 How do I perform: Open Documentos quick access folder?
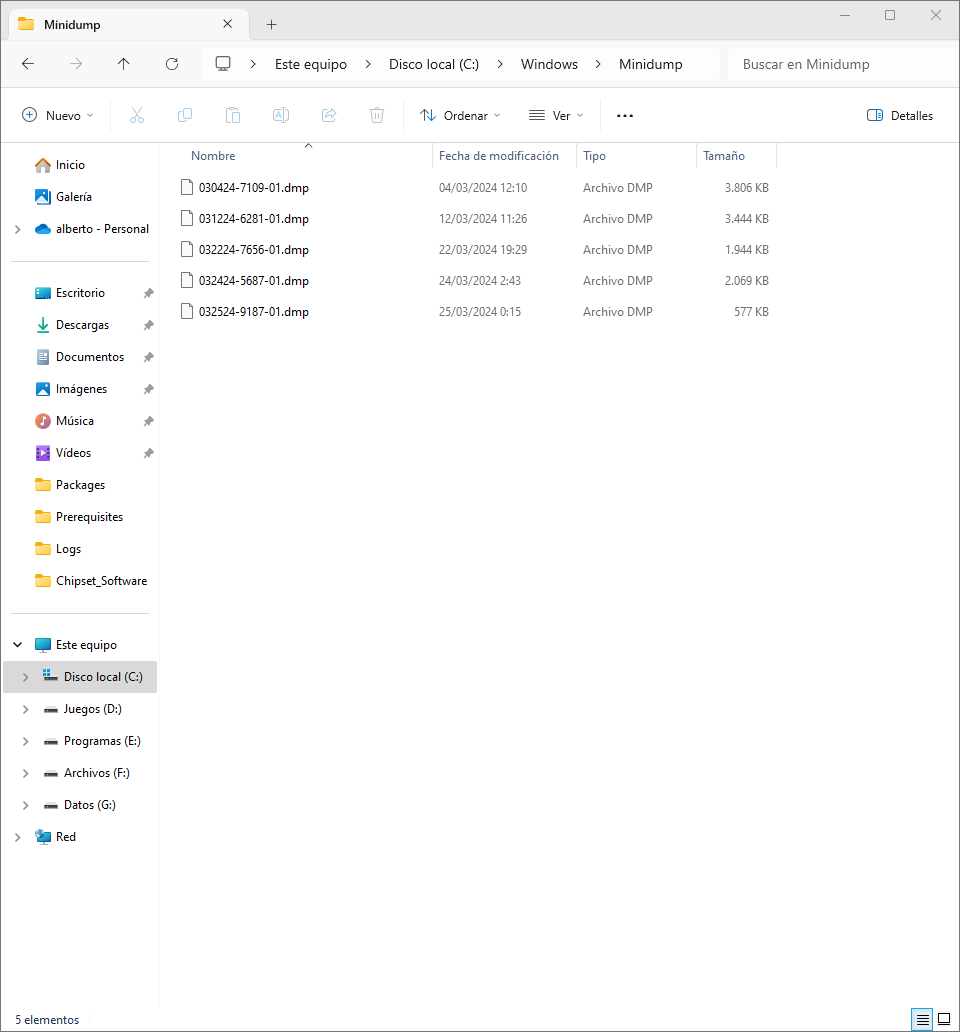coord(79,357)
